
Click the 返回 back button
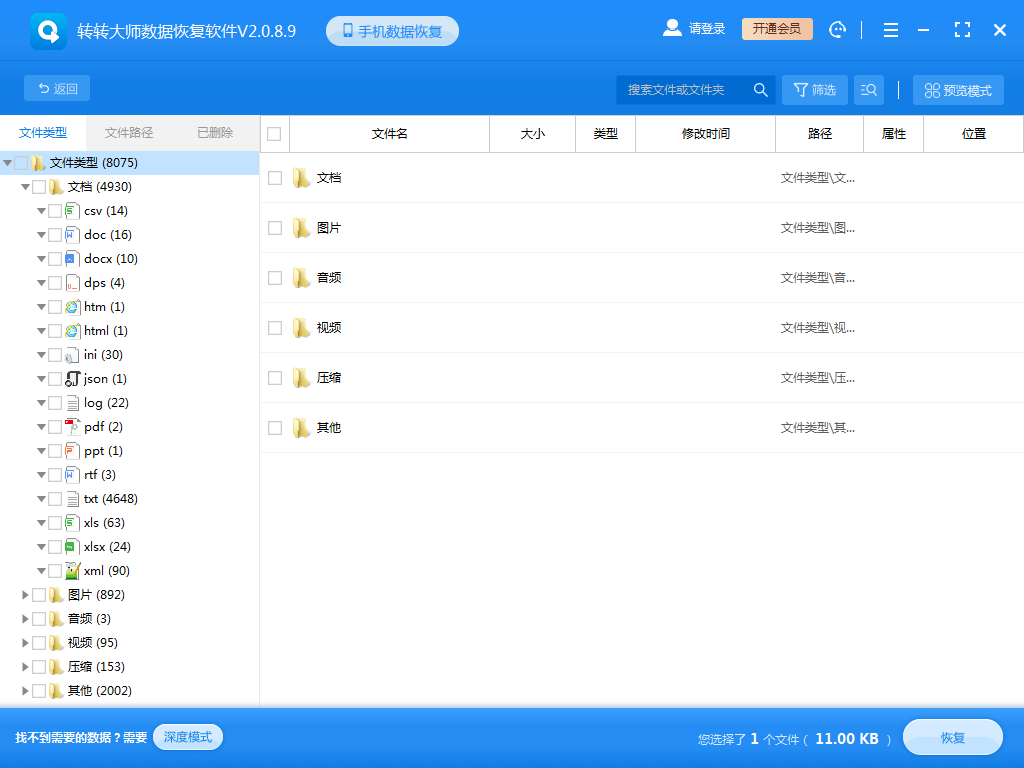click(57, 88)
